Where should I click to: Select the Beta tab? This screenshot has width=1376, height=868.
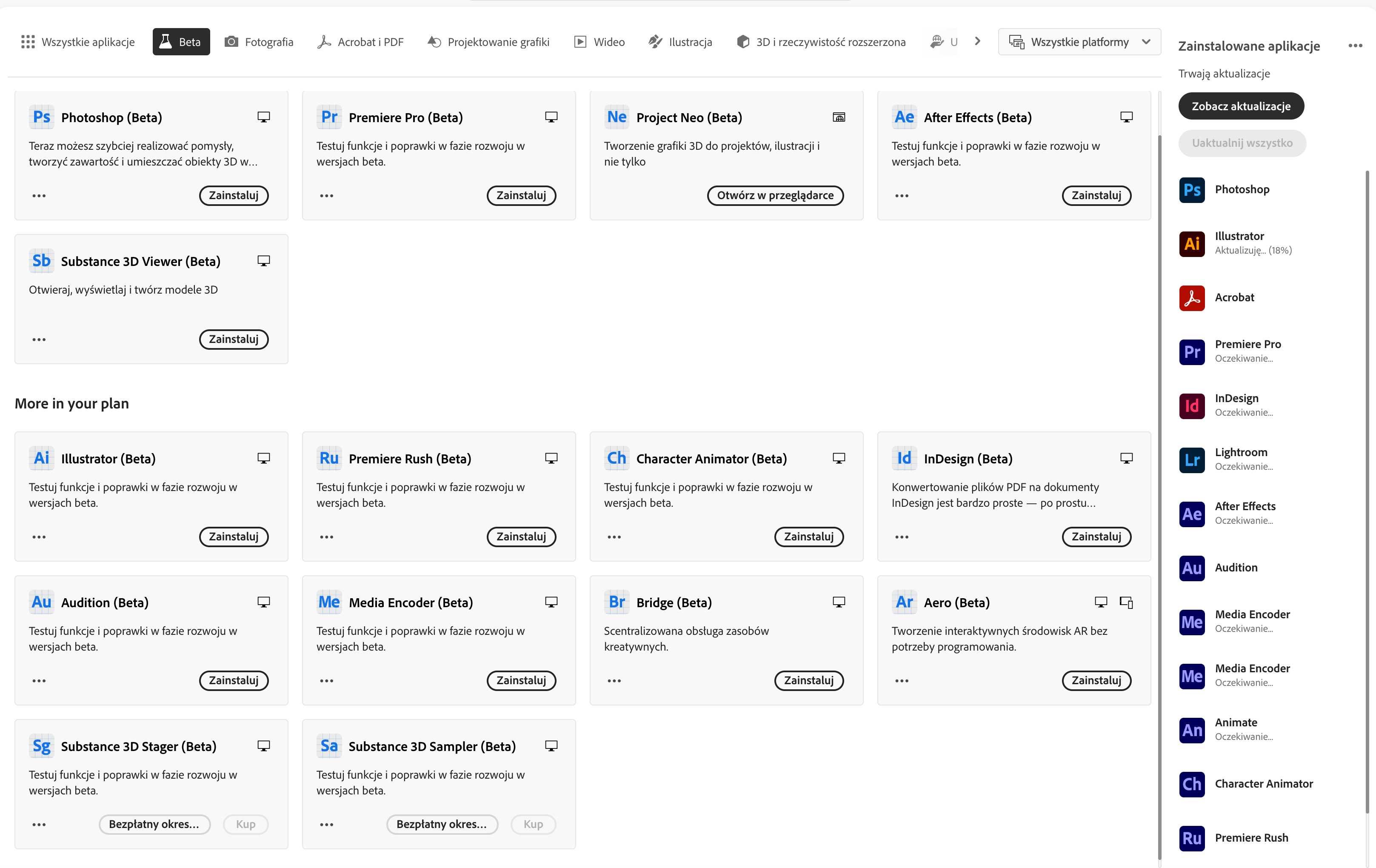point(181,42)
